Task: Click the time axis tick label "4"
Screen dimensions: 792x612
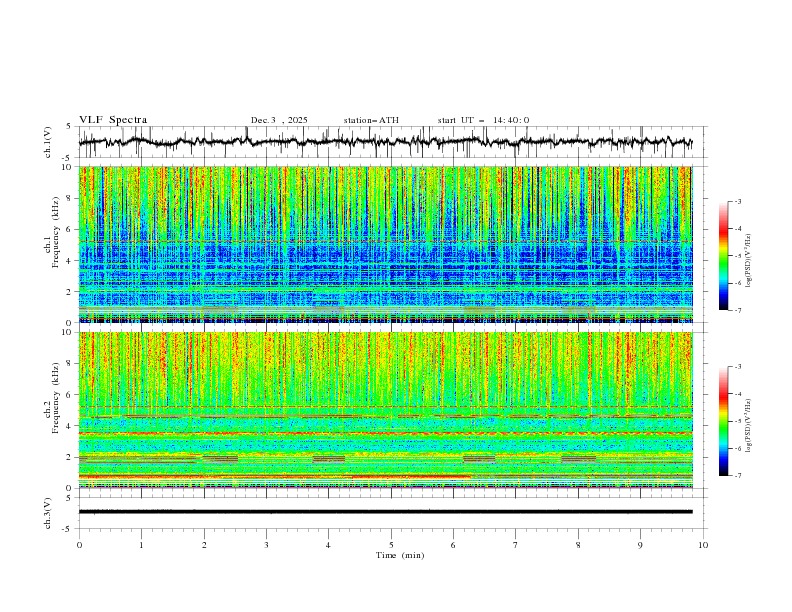Action: pyautogui.click(x=328, y=545)
